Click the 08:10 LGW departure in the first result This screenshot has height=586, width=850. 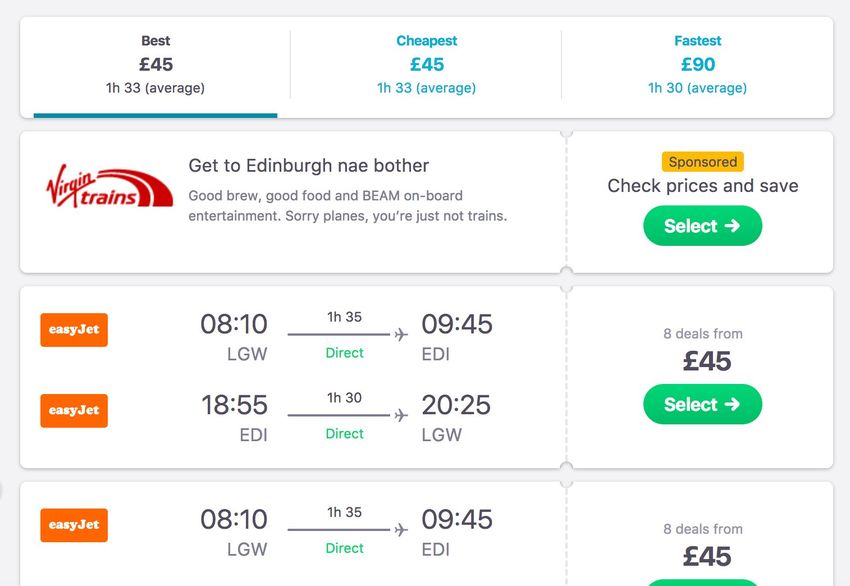point(234,336)
